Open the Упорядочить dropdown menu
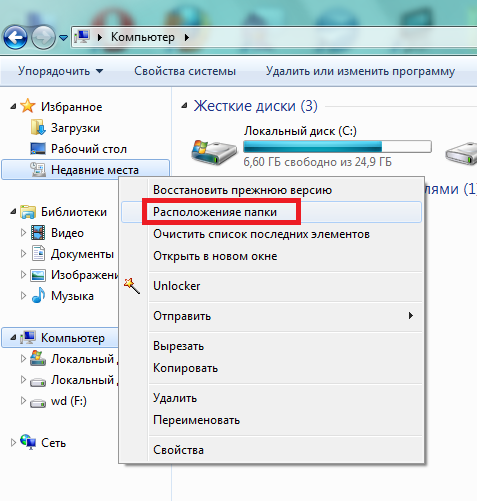 pos(60,71)
